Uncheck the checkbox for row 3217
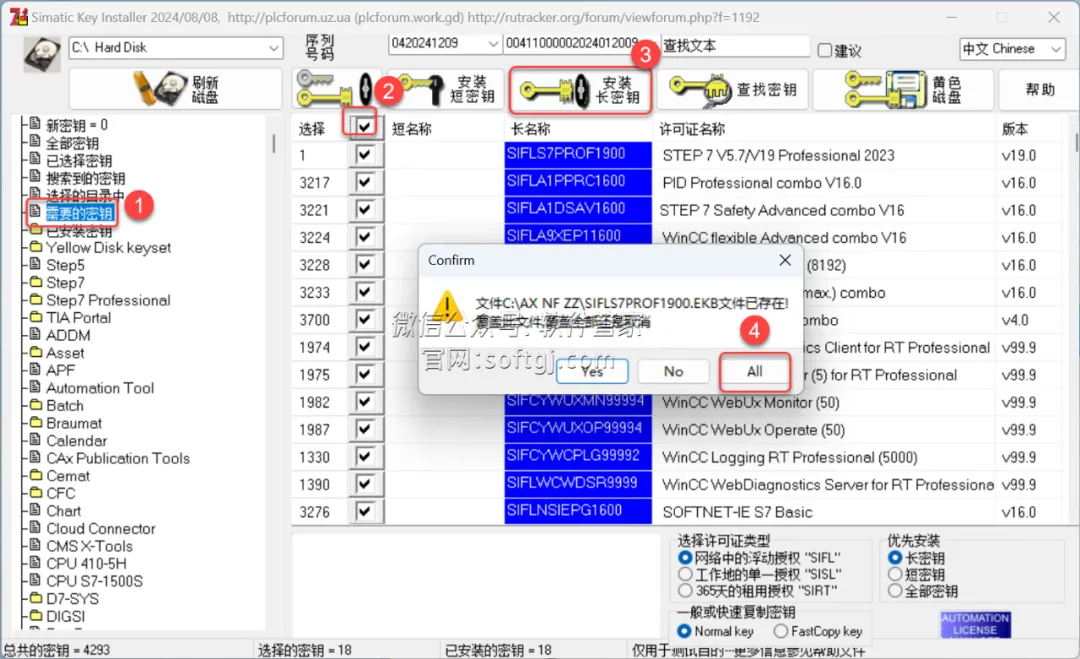1080x659 pixels. 364,182
